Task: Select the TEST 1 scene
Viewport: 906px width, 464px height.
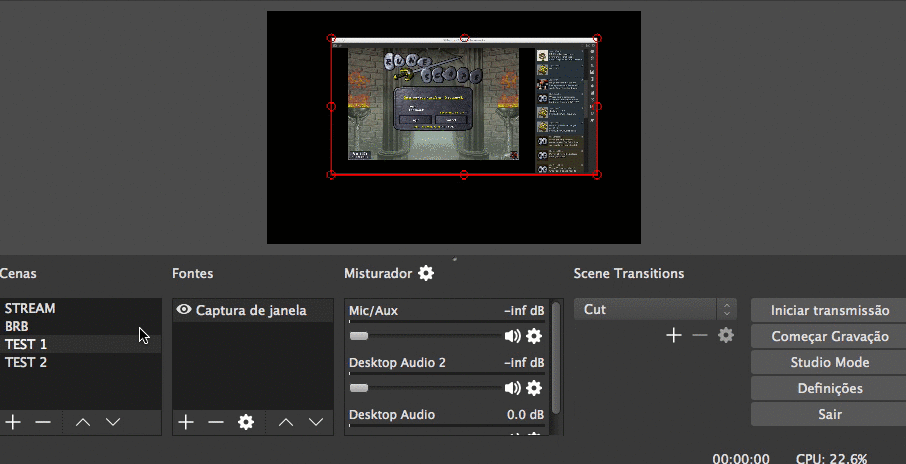Action: (x=81, y=344)
